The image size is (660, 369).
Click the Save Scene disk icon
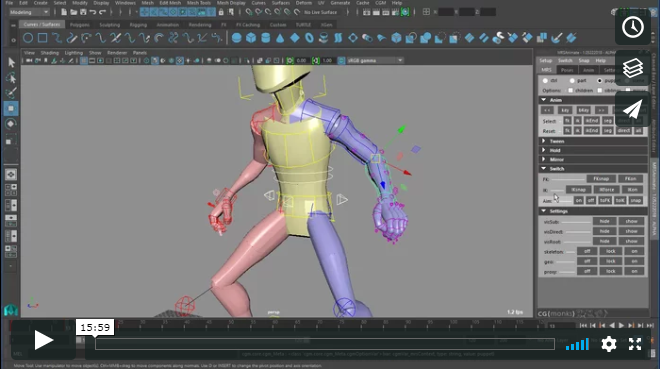click(x=83, y=12)
